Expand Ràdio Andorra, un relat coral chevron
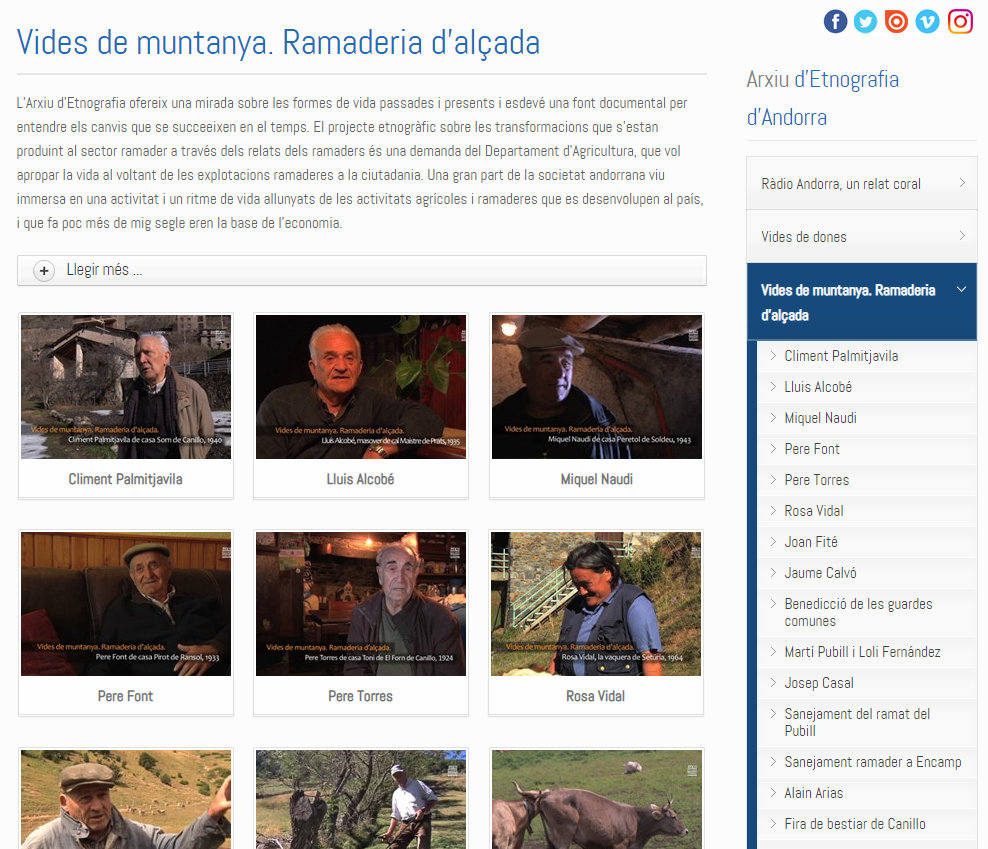The height and width of the screenshot is (849, 988). point(962,183)
